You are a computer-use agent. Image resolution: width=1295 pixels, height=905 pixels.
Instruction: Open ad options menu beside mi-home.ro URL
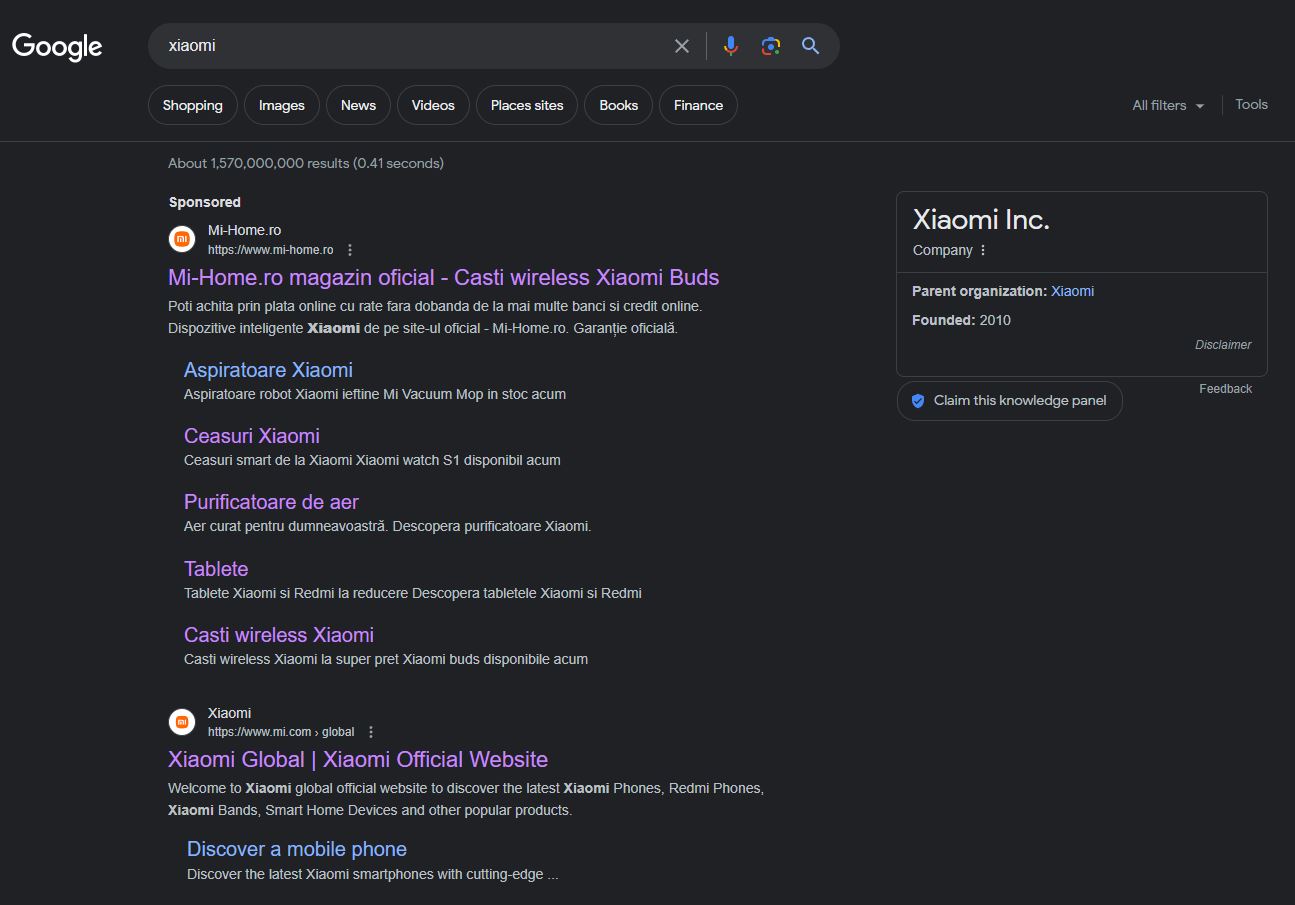[350, 250]
